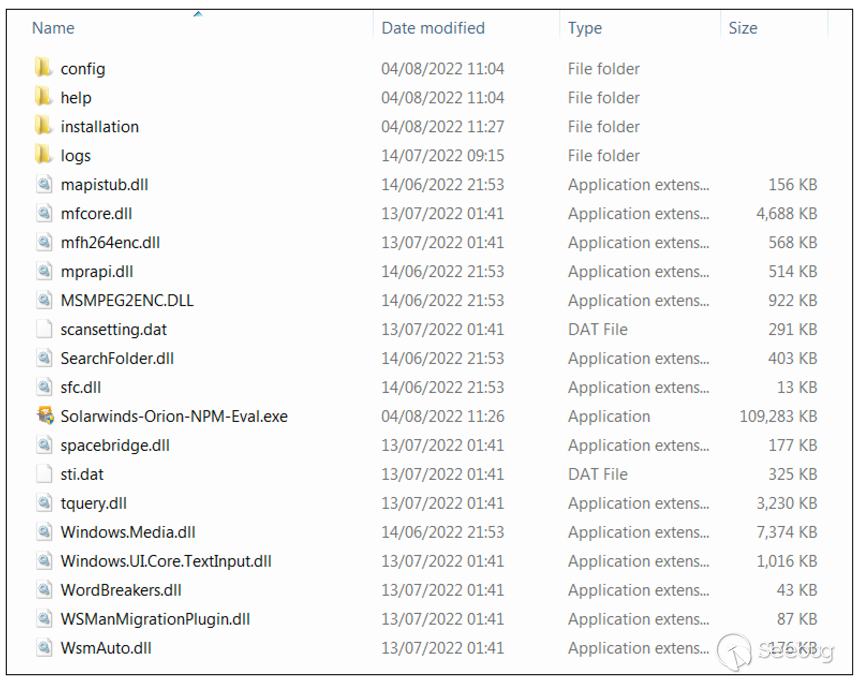Sort by the Name column header
862x679 pixels.
pyautogui.click(x=53, y=28)
